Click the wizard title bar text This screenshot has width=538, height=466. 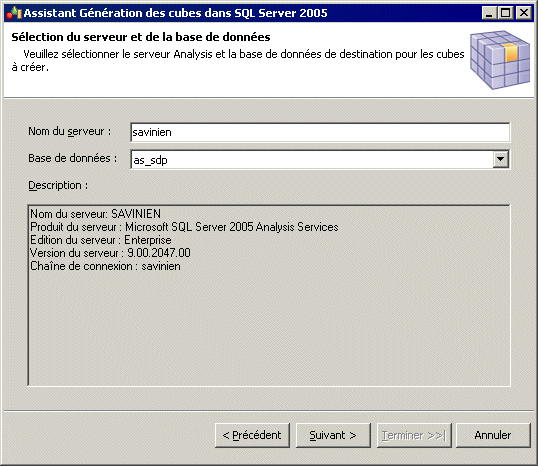175,13
